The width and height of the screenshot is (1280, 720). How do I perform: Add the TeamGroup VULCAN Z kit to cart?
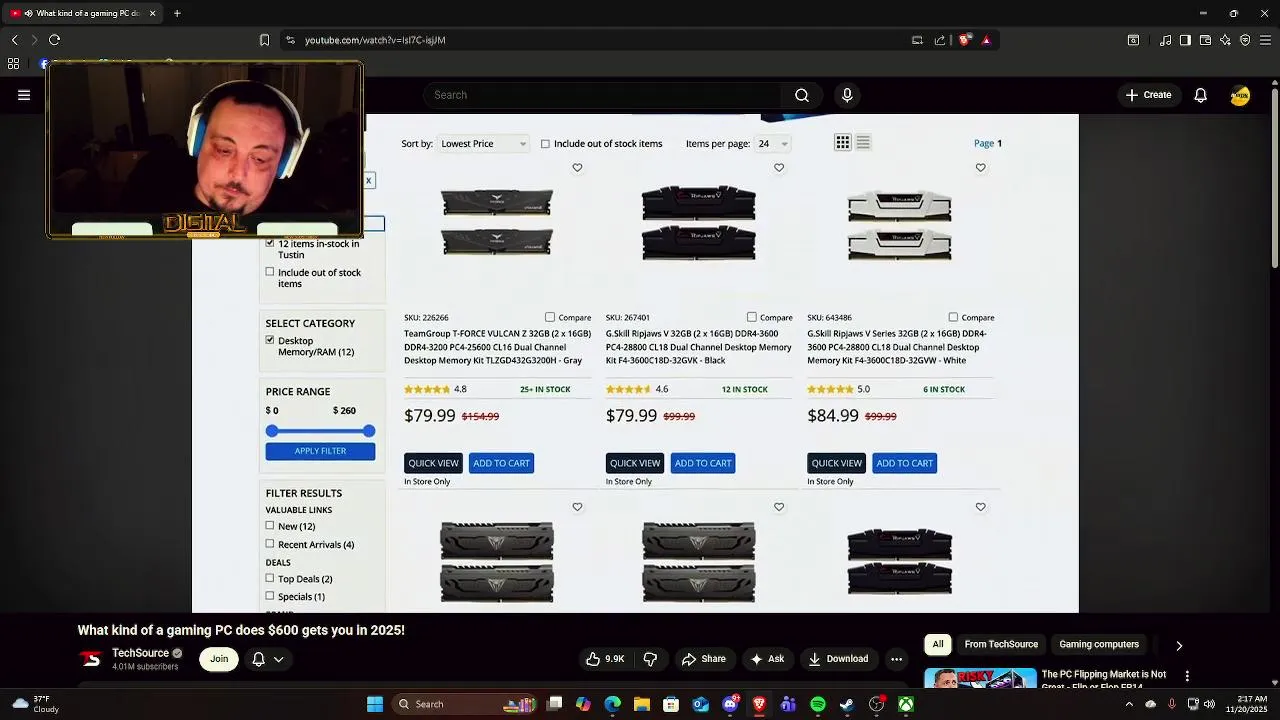501,463
